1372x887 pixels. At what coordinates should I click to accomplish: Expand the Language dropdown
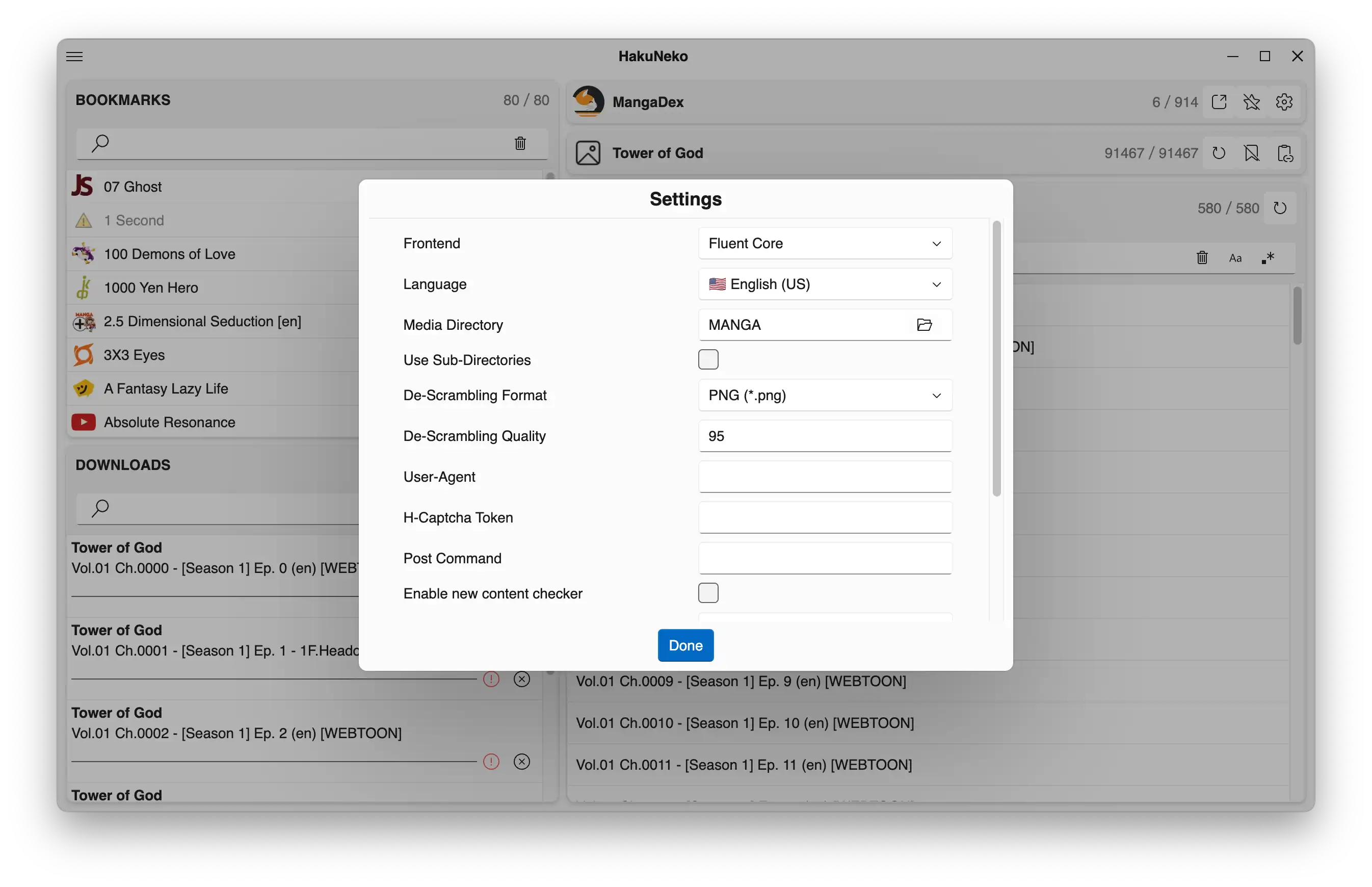[x=825, y=284]
